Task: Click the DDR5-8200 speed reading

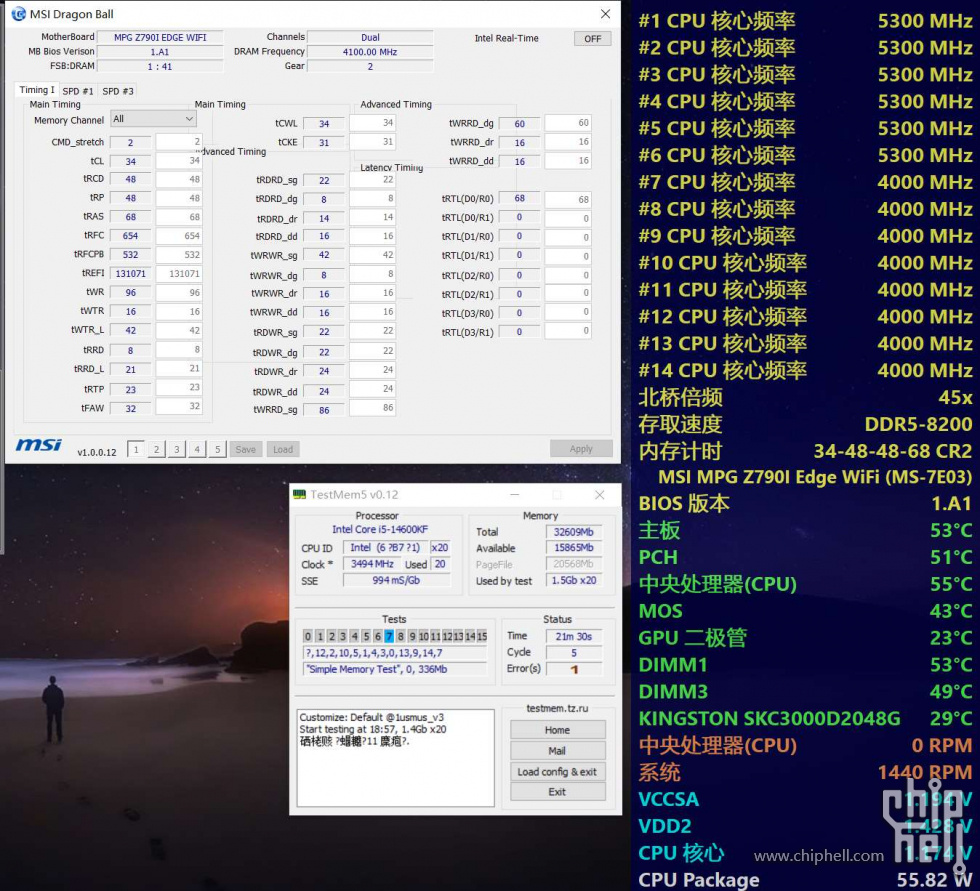Action: click(x=918, y=424)
